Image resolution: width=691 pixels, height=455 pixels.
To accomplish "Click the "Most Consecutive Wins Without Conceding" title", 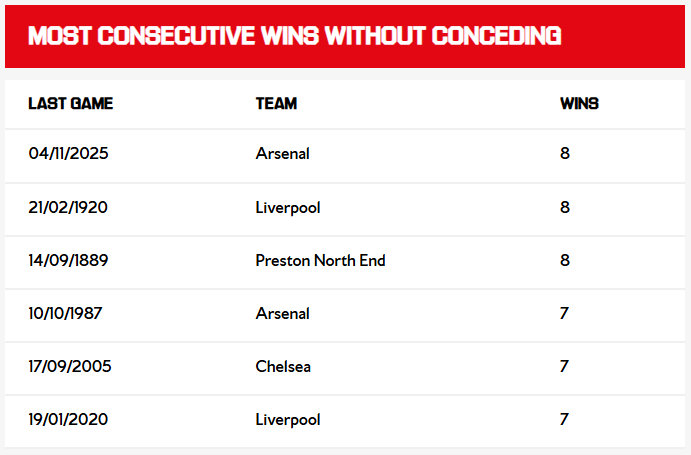I will (x=294, y=37).
